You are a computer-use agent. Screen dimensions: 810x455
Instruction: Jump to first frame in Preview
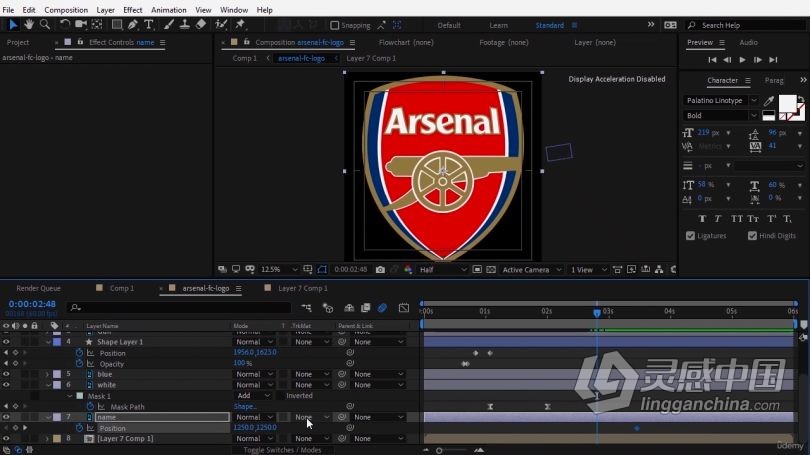pyautogui.click(x=712, y=60)
